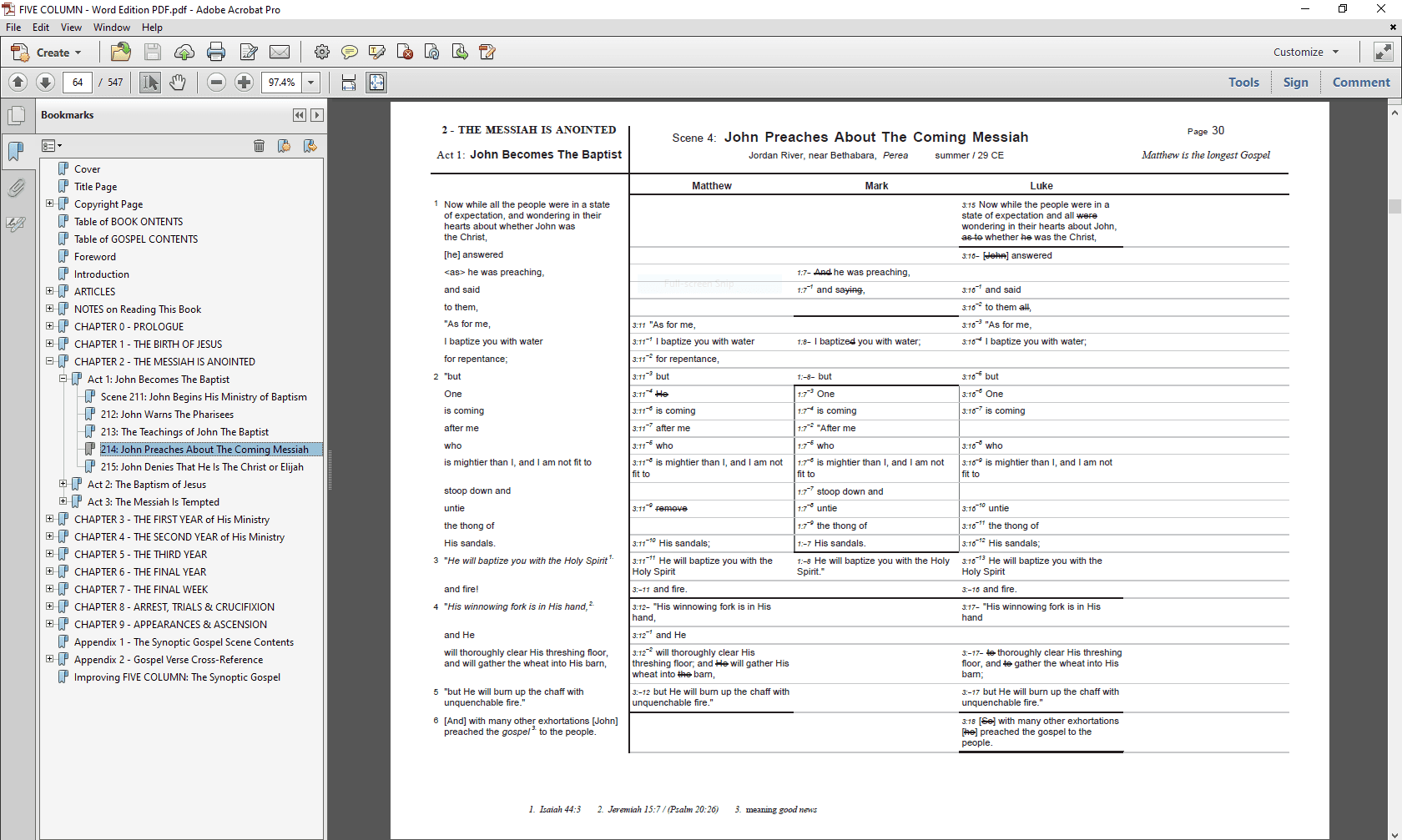Activate the Selection tool for text
Screen dimensions: 1402x840
pyautogui.click(x=150, y=82)
